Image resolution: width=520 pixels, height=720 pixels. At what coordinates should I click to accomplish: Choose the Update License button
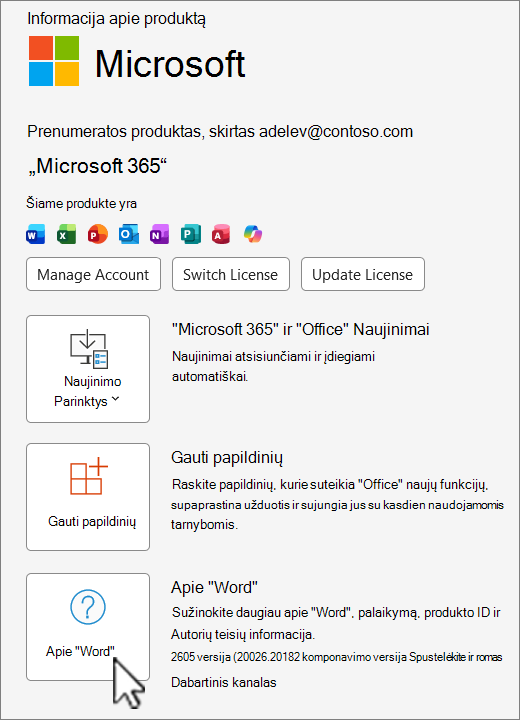point(362,274)
